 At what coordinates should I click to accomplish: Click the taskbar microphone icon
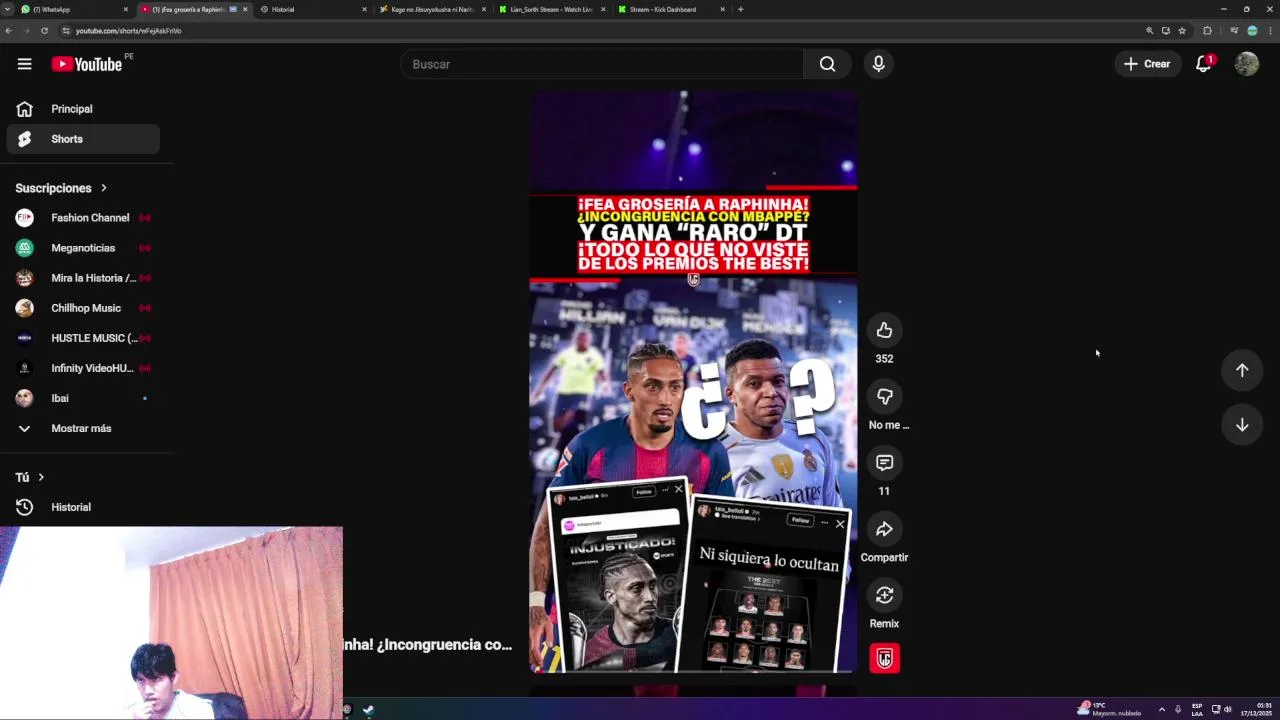click(1178, 710)
